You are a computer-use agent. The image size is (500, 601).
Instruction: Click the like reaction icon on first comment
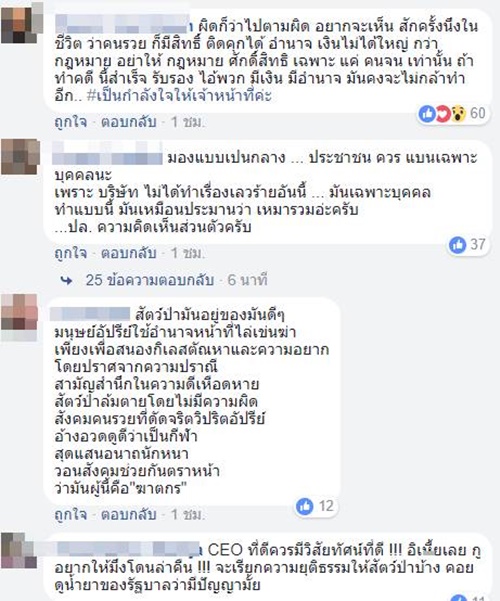click(427, 114)
